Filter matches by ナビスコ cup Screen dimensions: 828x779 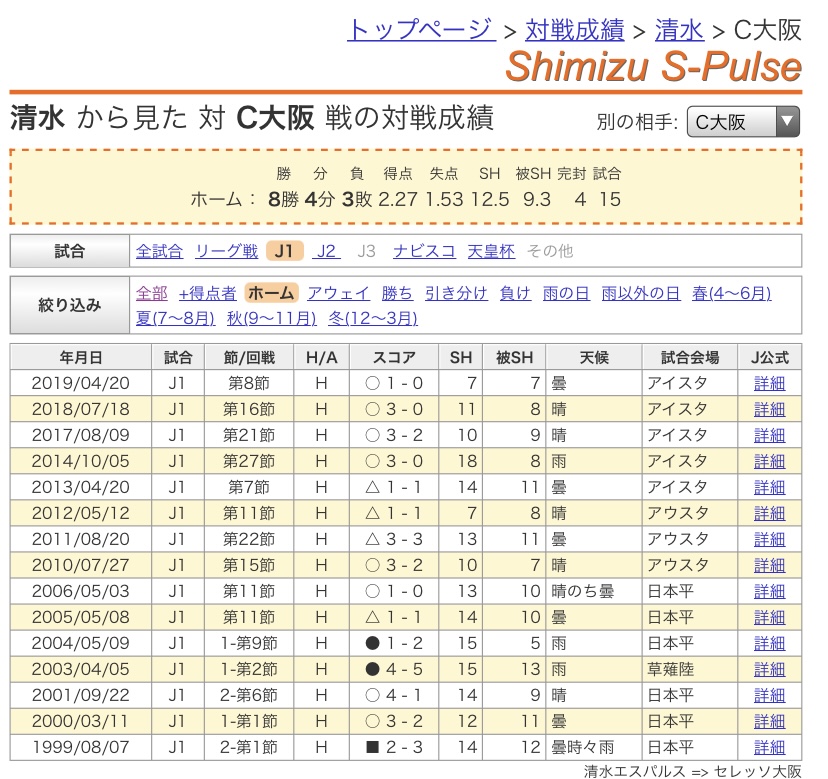click(424, 251)
